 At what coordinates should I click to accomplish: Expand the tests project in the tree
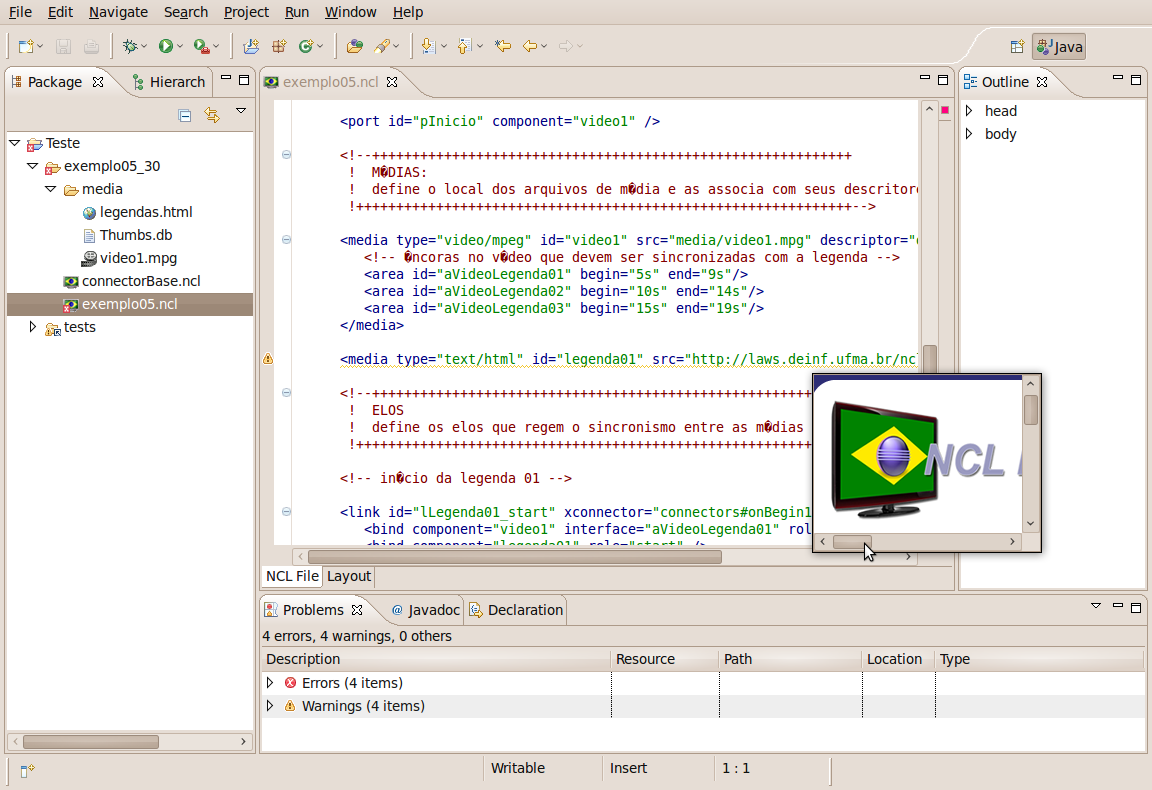coord(32,327)
